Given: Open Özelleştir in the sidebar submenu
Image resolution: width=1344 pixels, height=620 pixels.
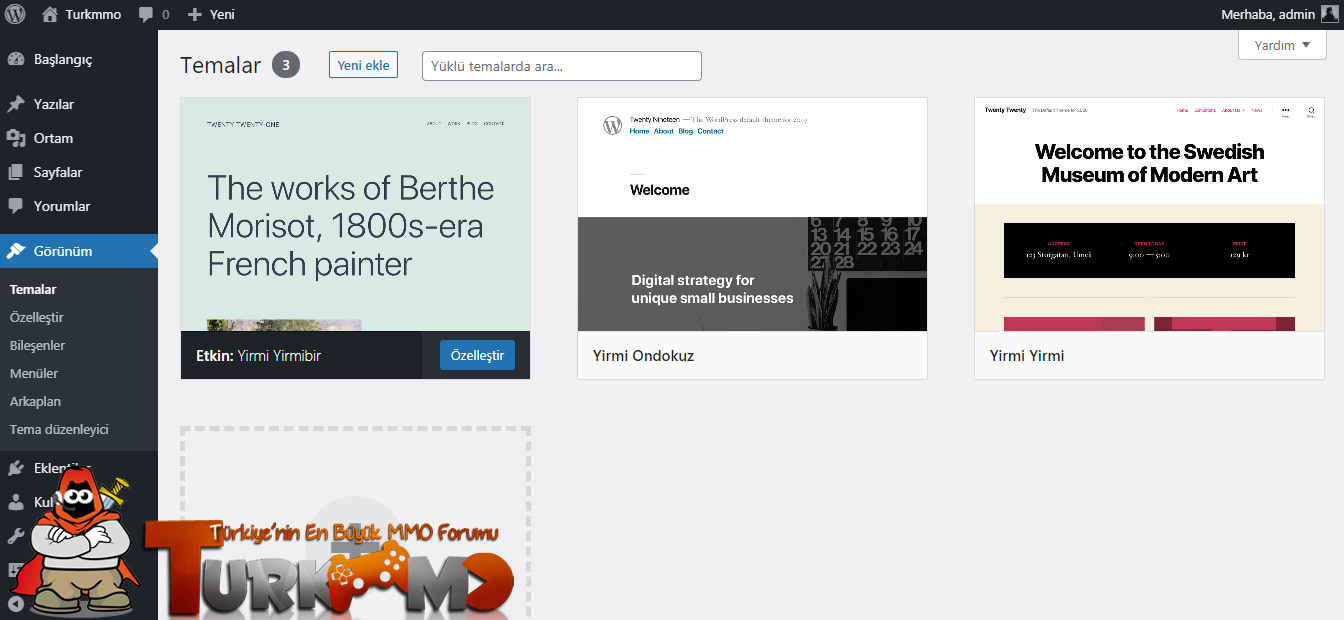Looking at the screenshot, I should point(36,317).
